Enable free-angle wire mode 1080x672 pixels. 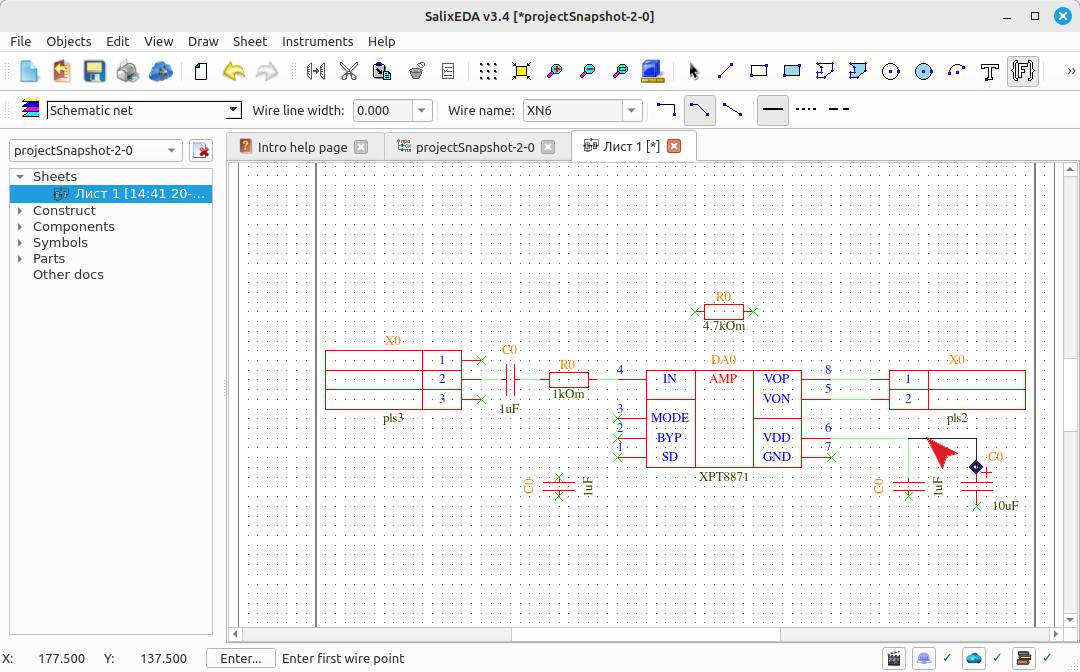(732, 109)
